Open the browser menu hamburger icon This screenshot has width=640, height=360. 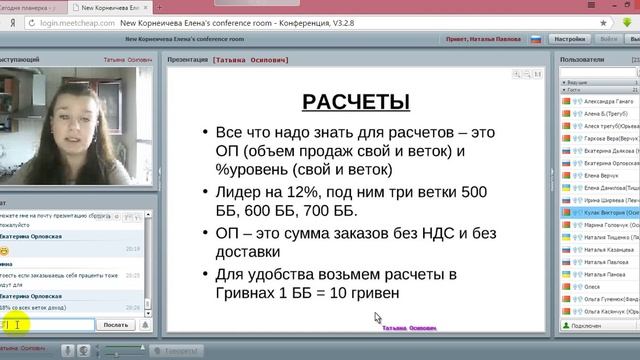point(591,5)
